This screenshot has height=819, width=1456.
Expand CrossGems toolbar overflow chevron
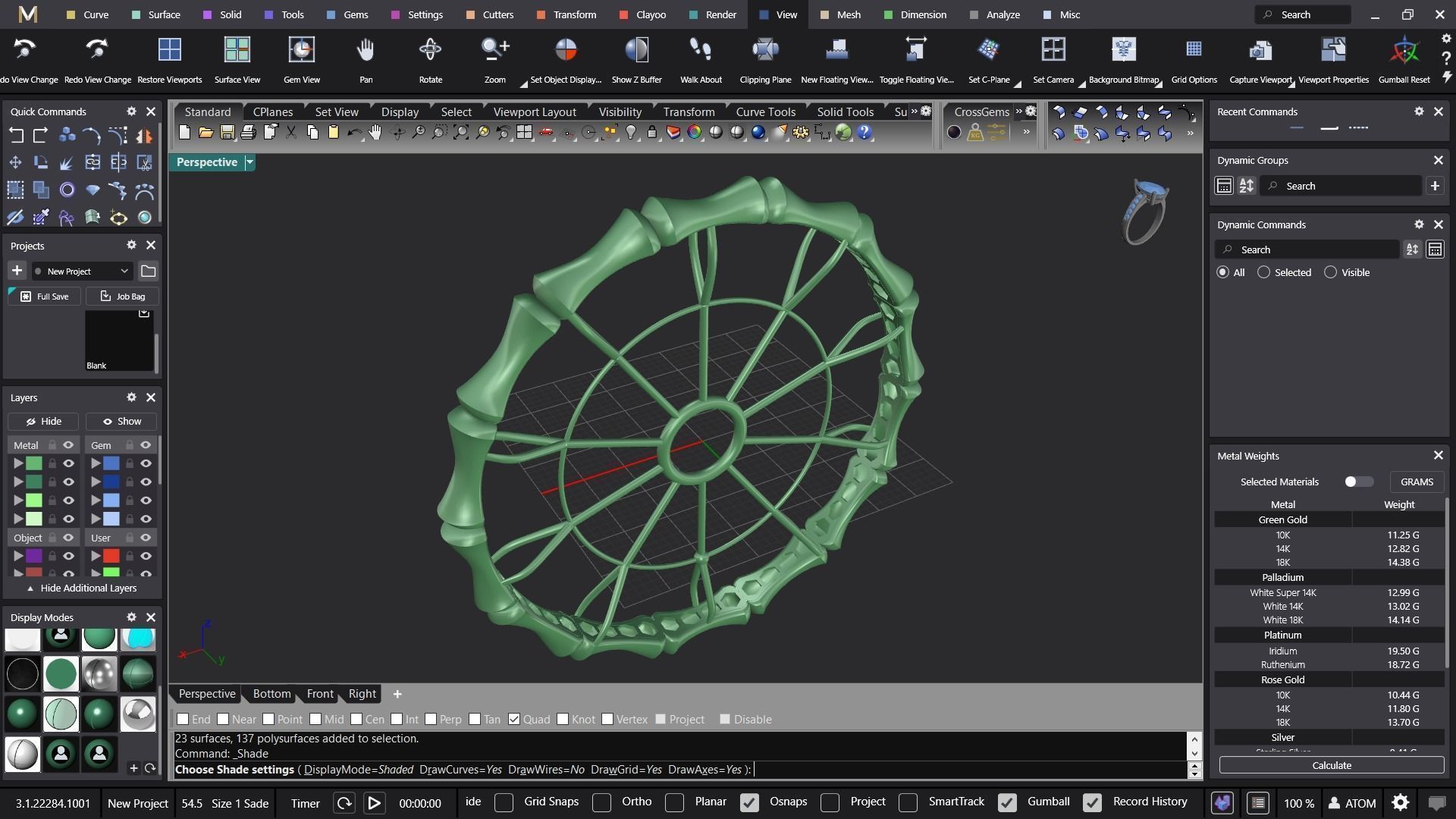[x=1018, y=111]
